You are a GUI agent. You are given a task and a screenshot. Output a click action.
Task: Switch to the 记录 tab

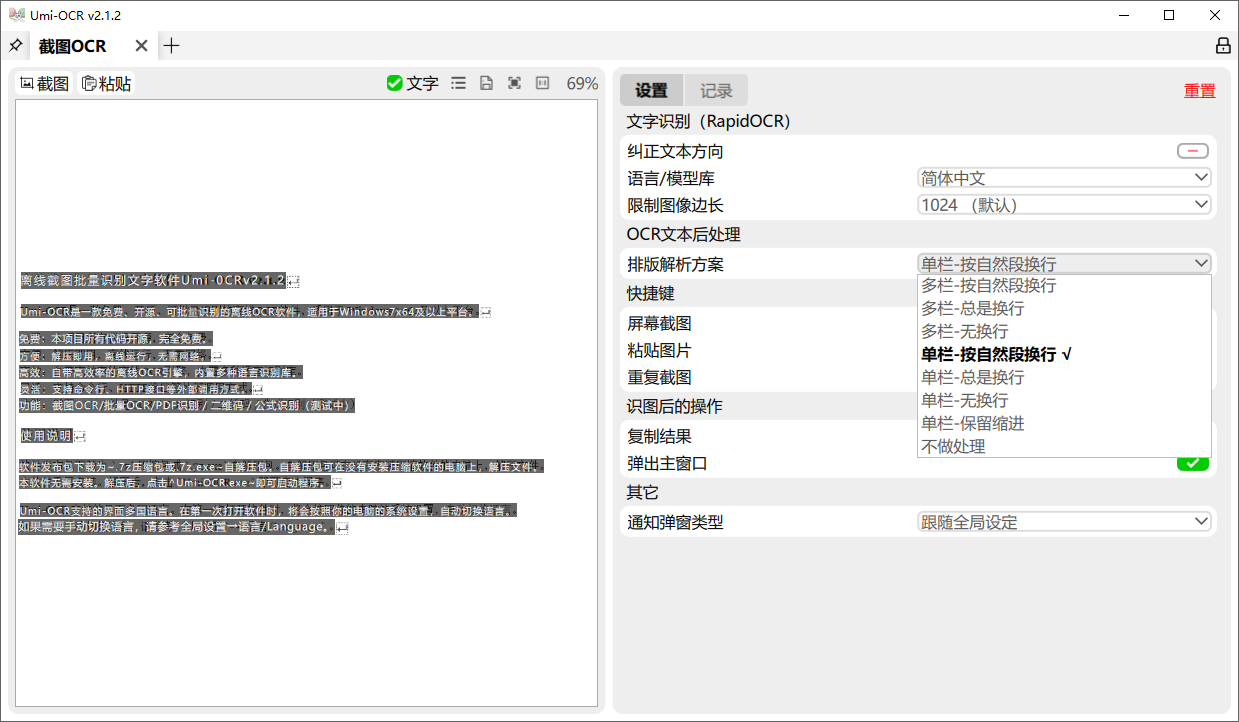click(x=716, y=90)
